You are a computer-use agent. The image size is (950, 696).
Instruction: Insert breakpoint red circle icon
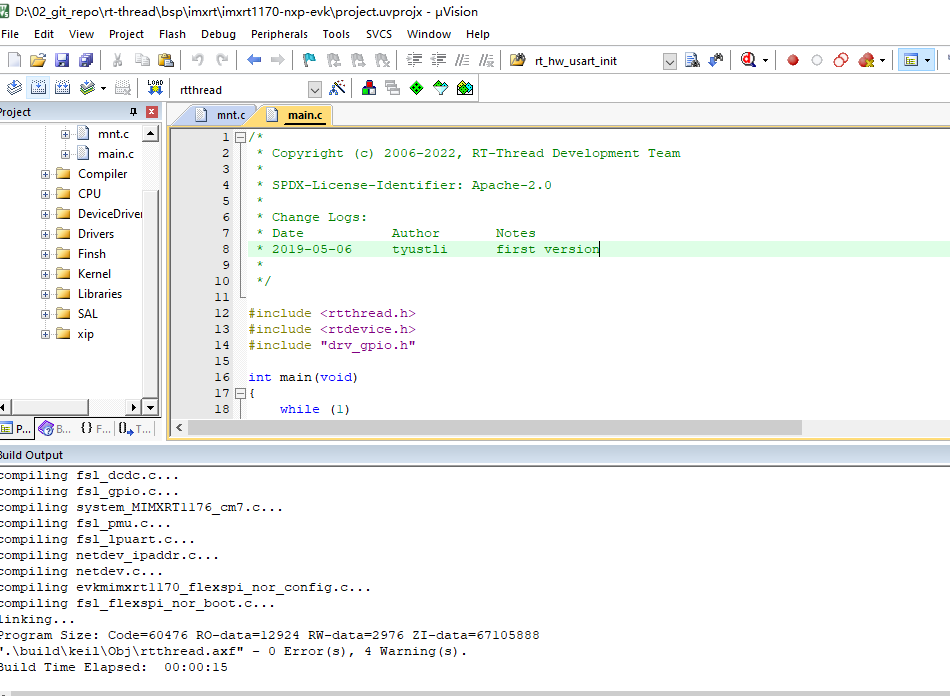[793, 61]
